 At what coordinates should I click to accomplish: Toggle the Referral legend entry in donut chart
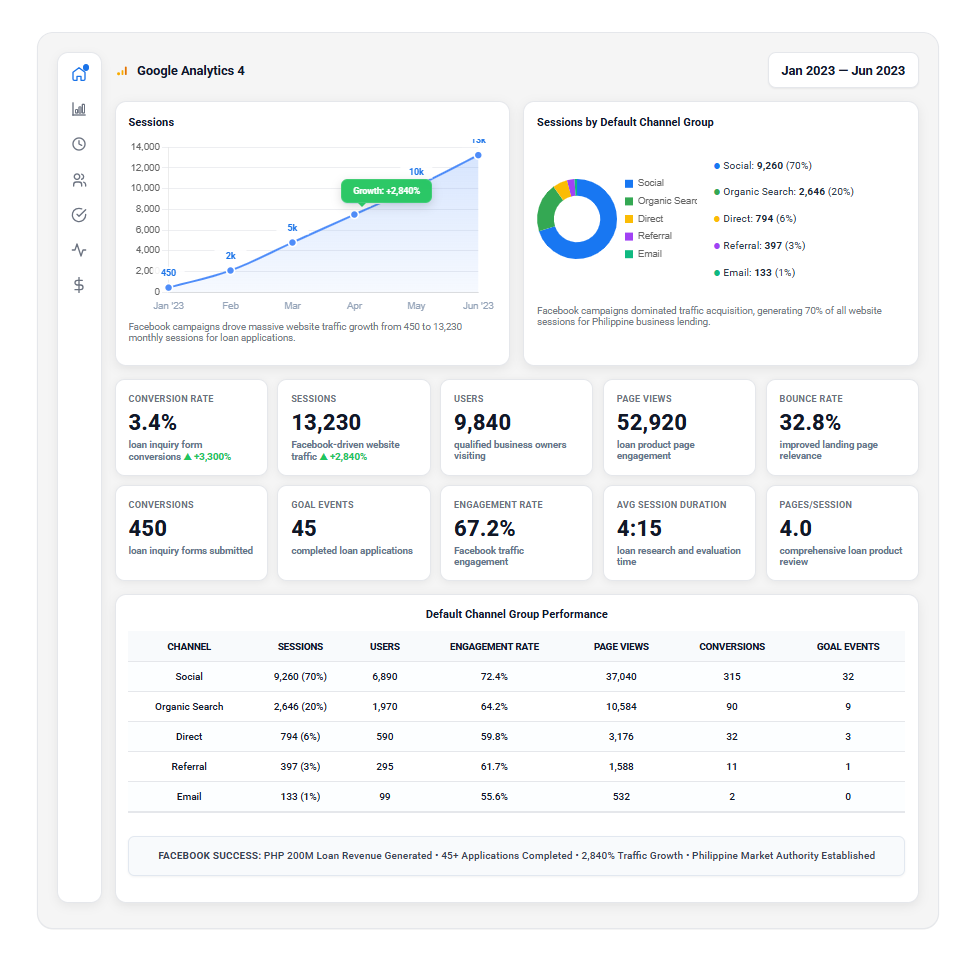[654, 236]
